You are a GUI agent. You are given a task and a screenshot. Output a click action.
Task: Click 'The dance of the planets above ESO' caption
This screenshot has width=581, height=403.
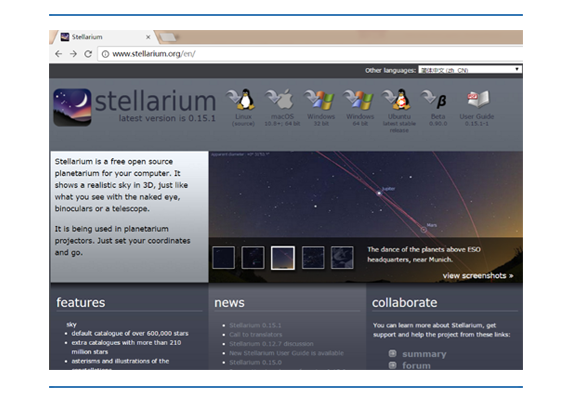tap(424, 249)
